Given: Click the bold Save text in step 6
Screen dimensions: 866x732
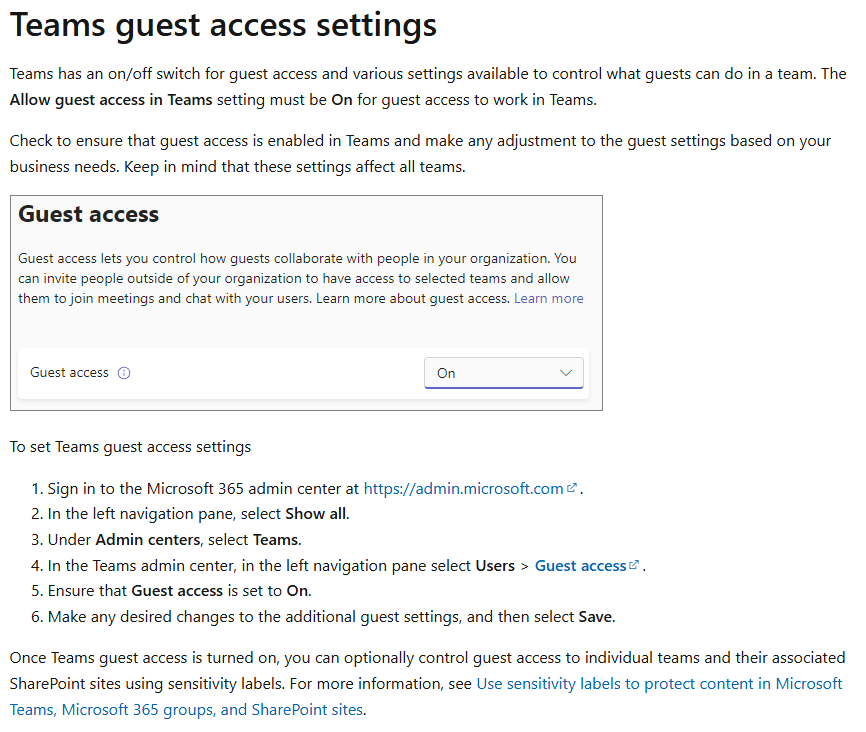Looking at the screenshot, I should 595,616.
